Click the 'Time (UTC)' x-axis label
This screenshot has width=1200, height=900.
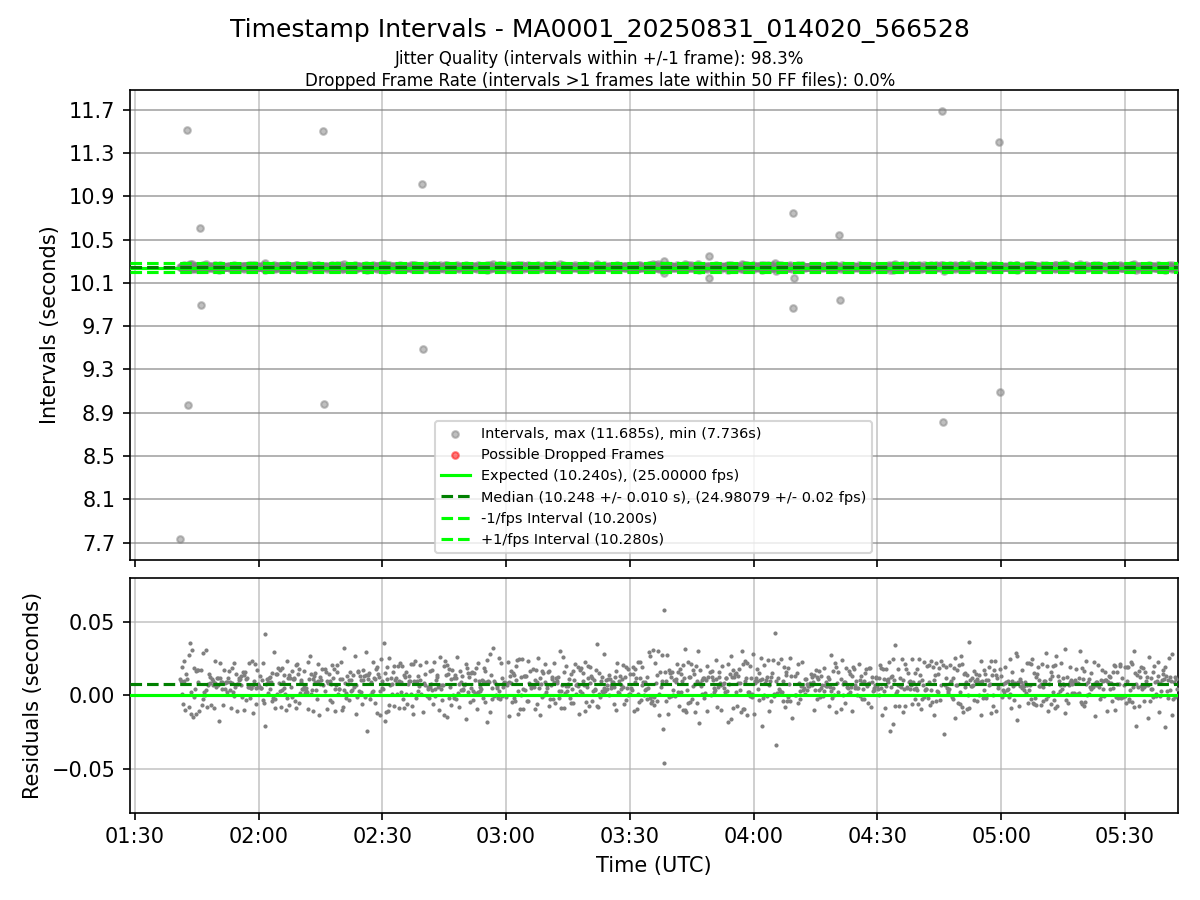tap(653, 865)
